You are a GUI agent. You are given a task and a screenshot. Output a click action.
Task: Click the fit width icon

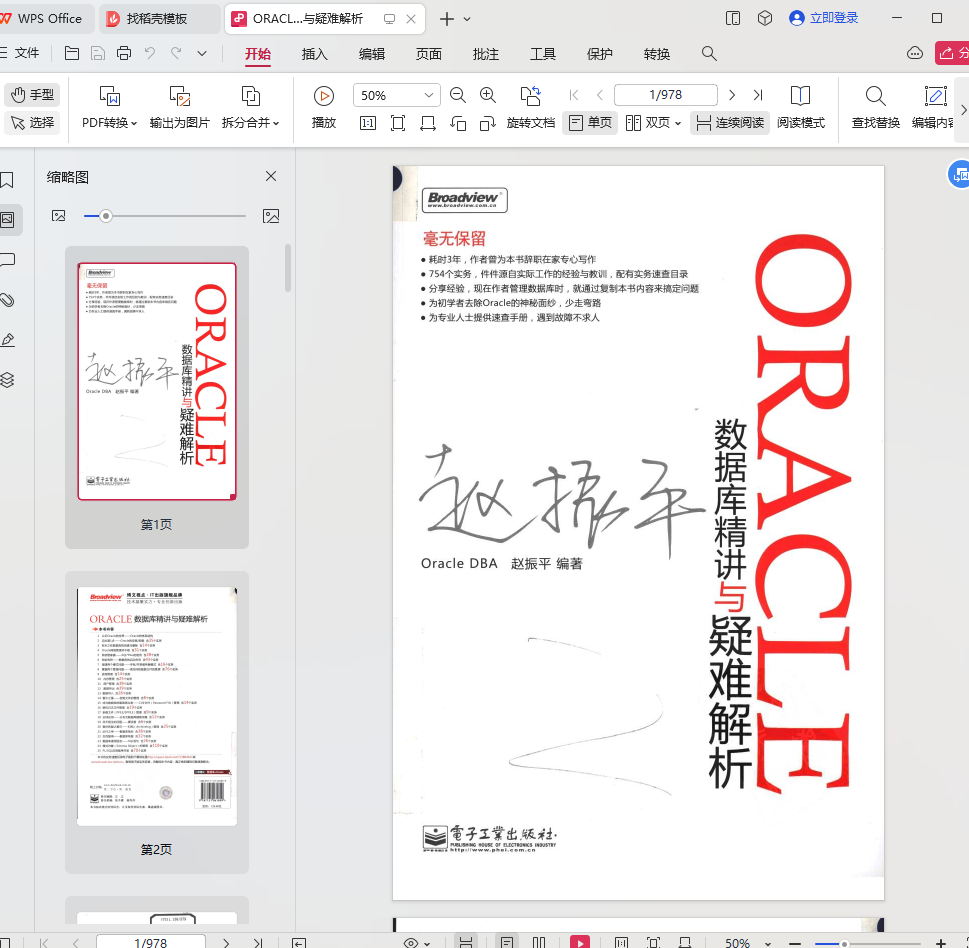[x=428, y=123]
